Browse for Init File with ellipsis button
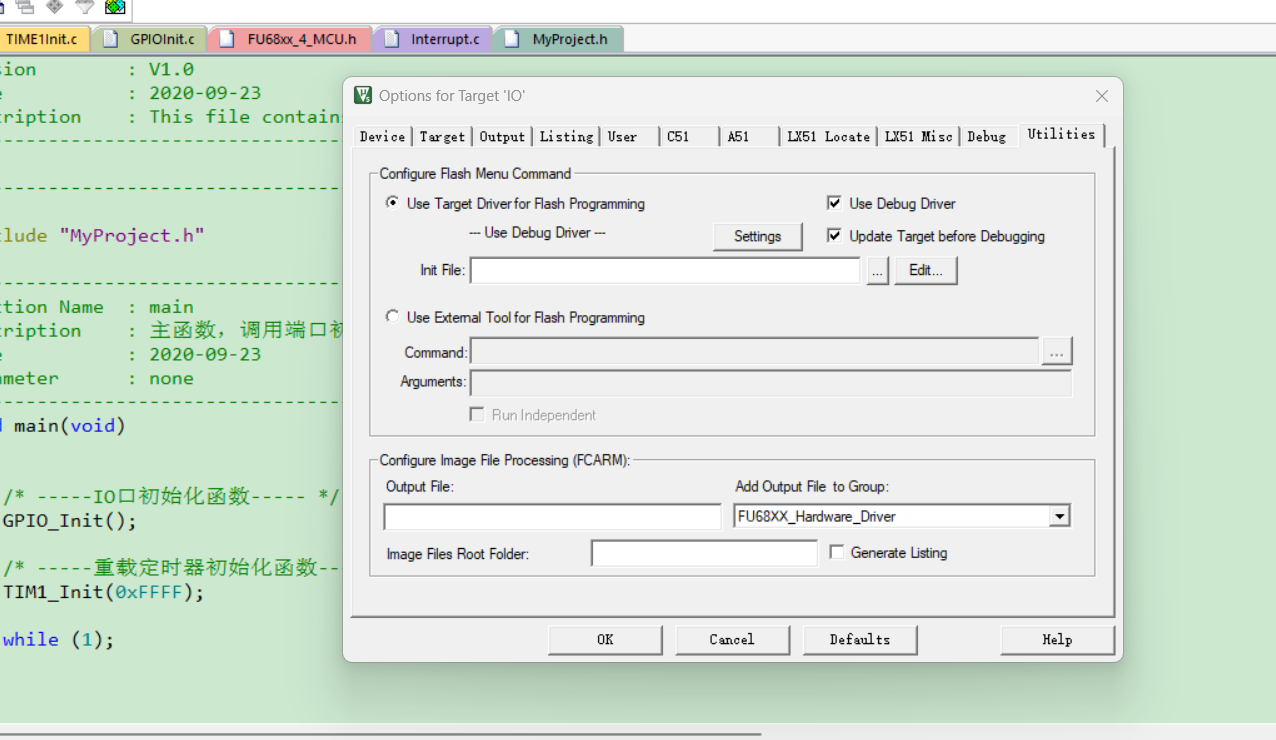 click(x=878, y=271)
